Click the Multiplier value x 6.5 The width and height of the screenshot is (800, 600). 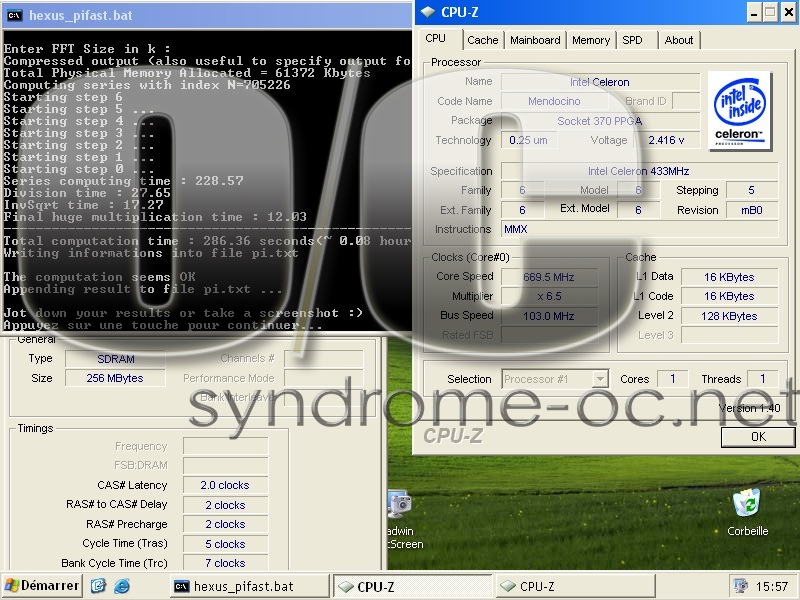coord(549,296)
